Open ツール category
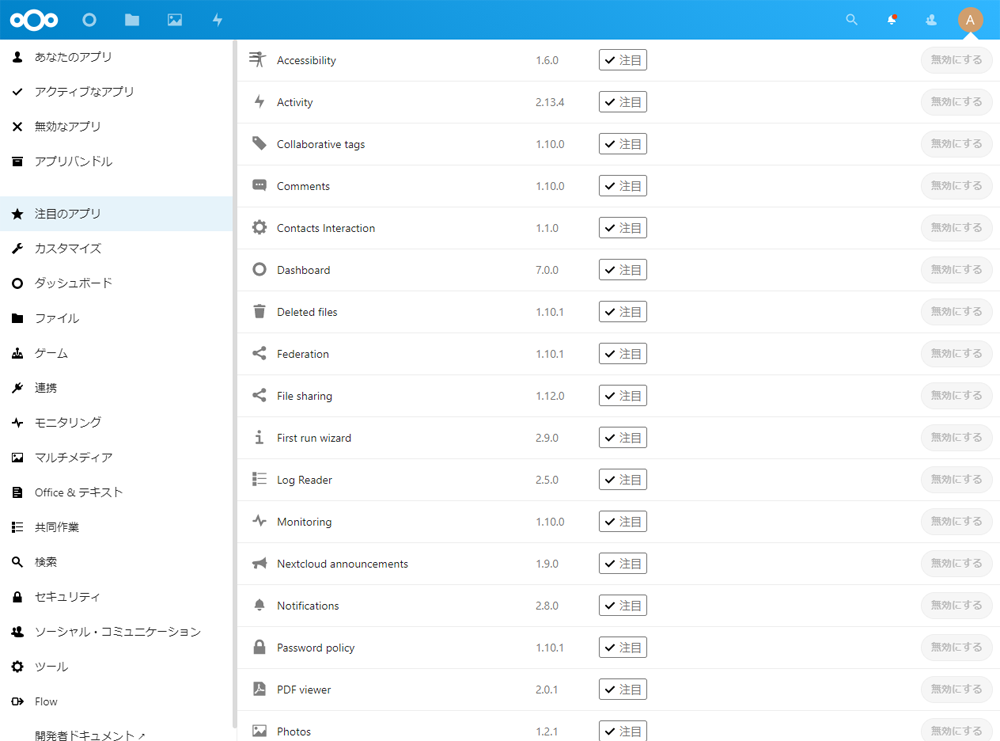The height and width of the screenshot is (741, 1000). click(x=117, y=666)
